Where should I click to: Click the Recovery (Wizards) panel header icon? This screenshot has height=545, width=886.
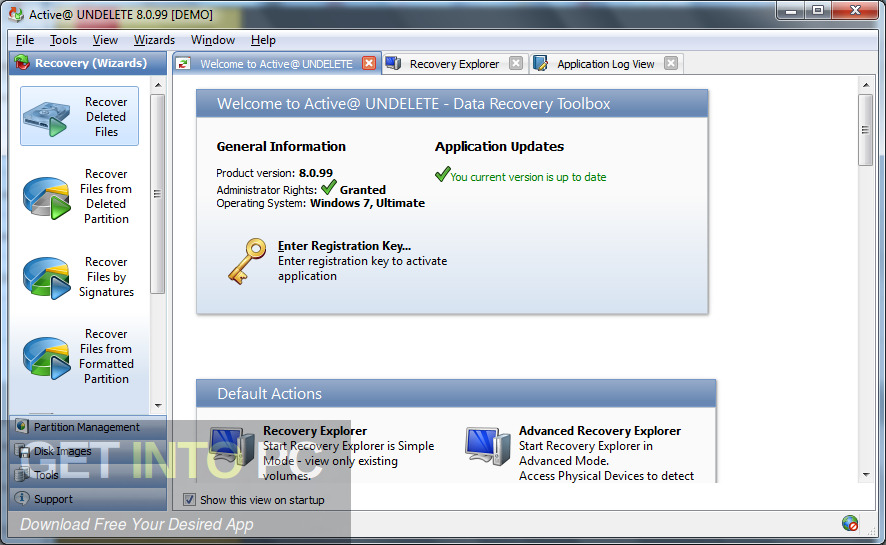click(x=23, y=63)
